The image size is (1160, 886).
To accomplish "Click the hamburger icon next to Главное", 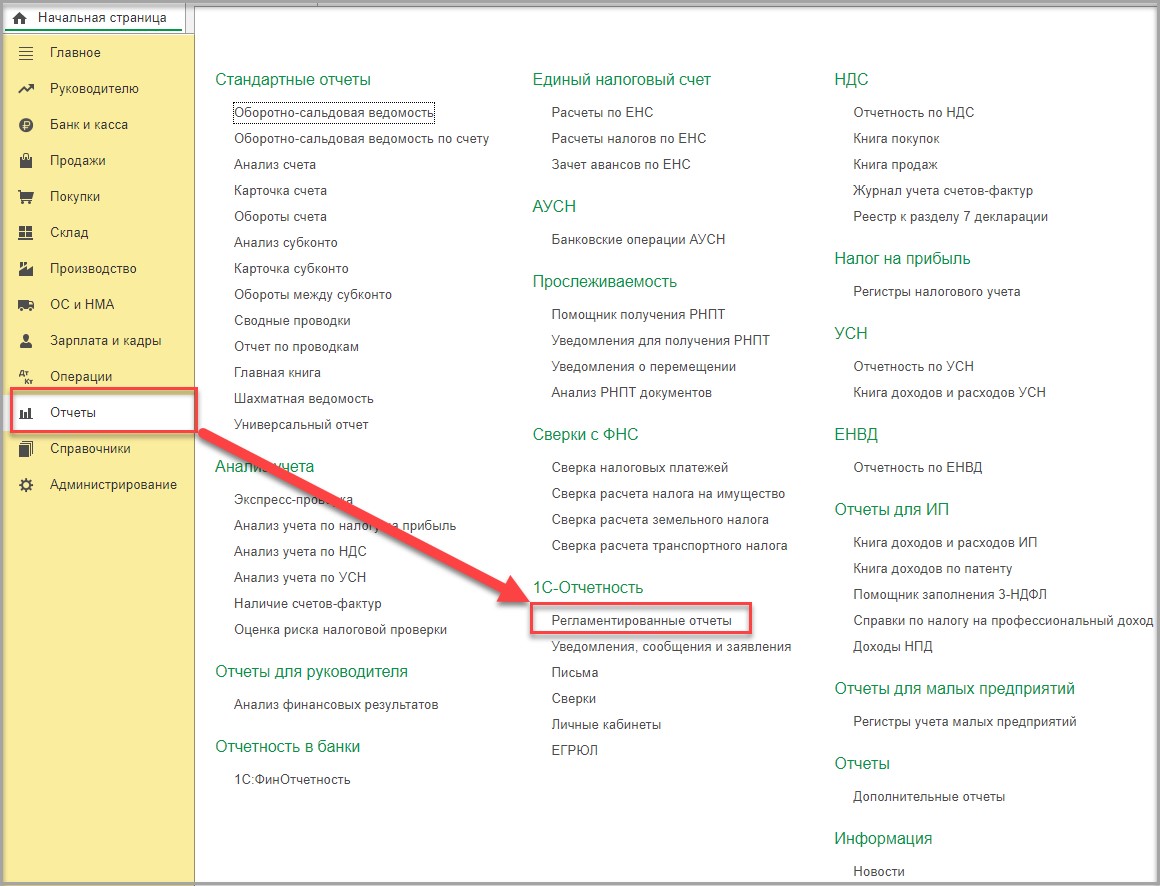I will pyautogui.click(x=26, y=53).
